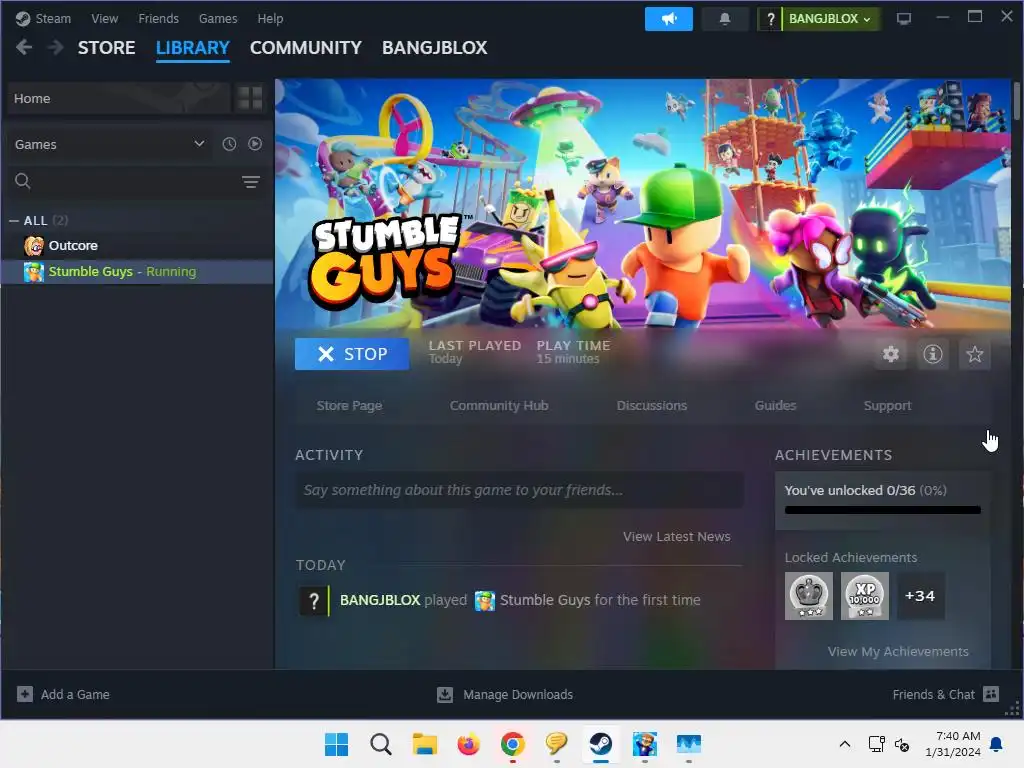Show hidden system tray icons chevron
The height and width of the screenshot is (768, 1024).
click(x=844, y=744)
